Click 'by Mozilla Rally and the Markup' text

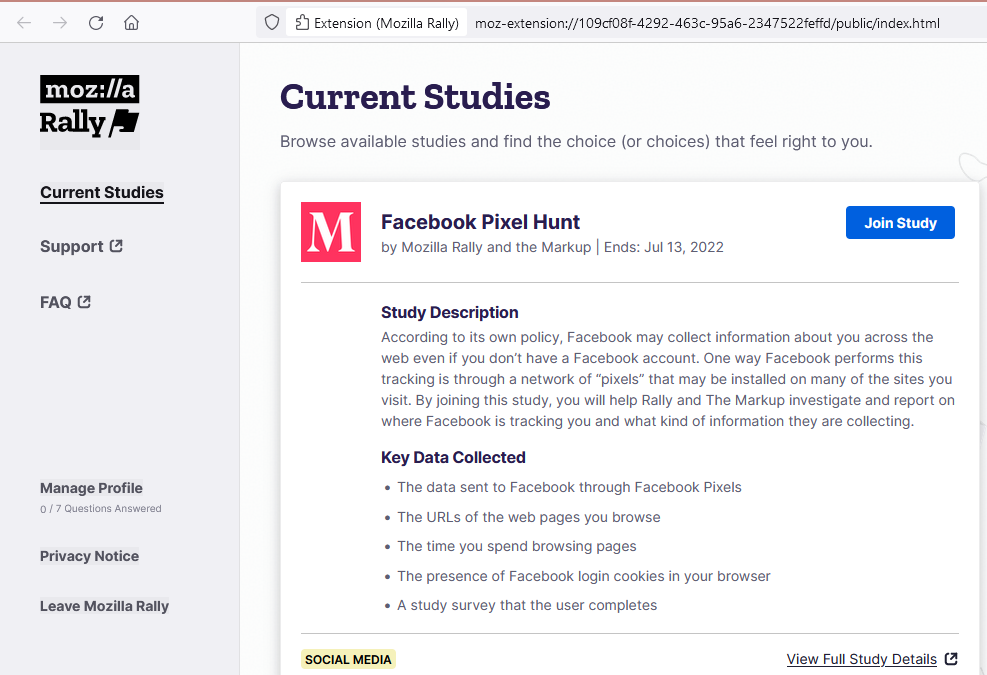click(x=486, y=247)
